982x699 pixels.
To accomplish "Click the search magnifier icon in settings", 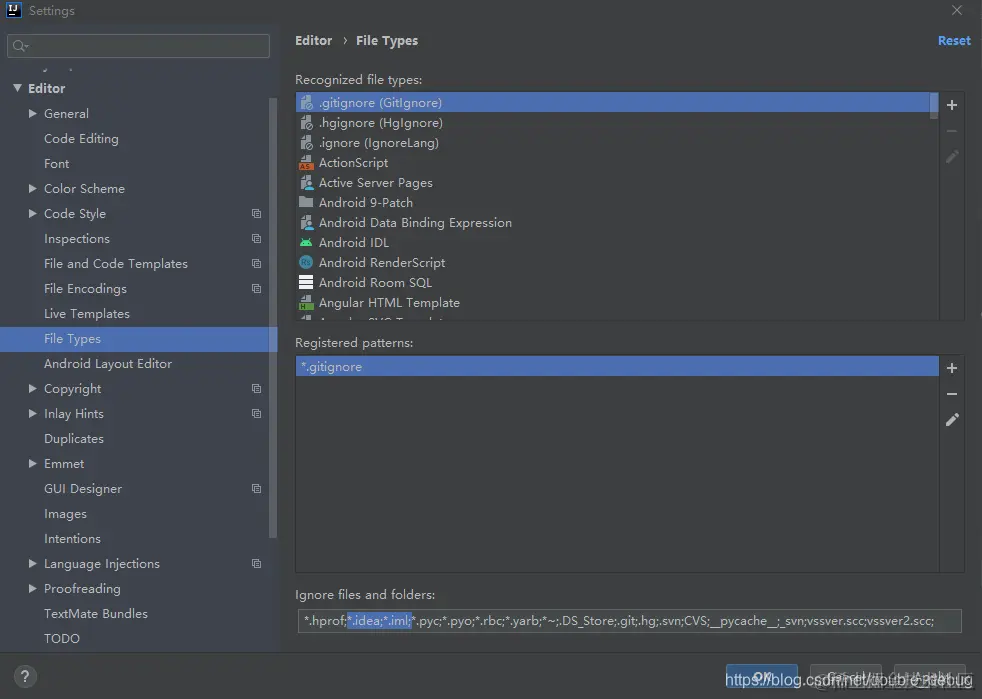I will (x=20, y=46).
